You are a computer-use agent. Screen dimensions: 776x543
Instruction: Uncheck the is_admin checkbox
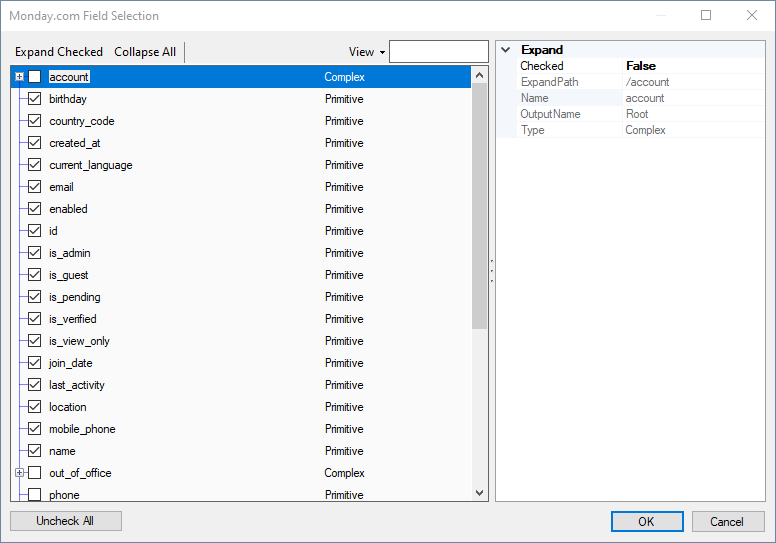coord(35,253)
